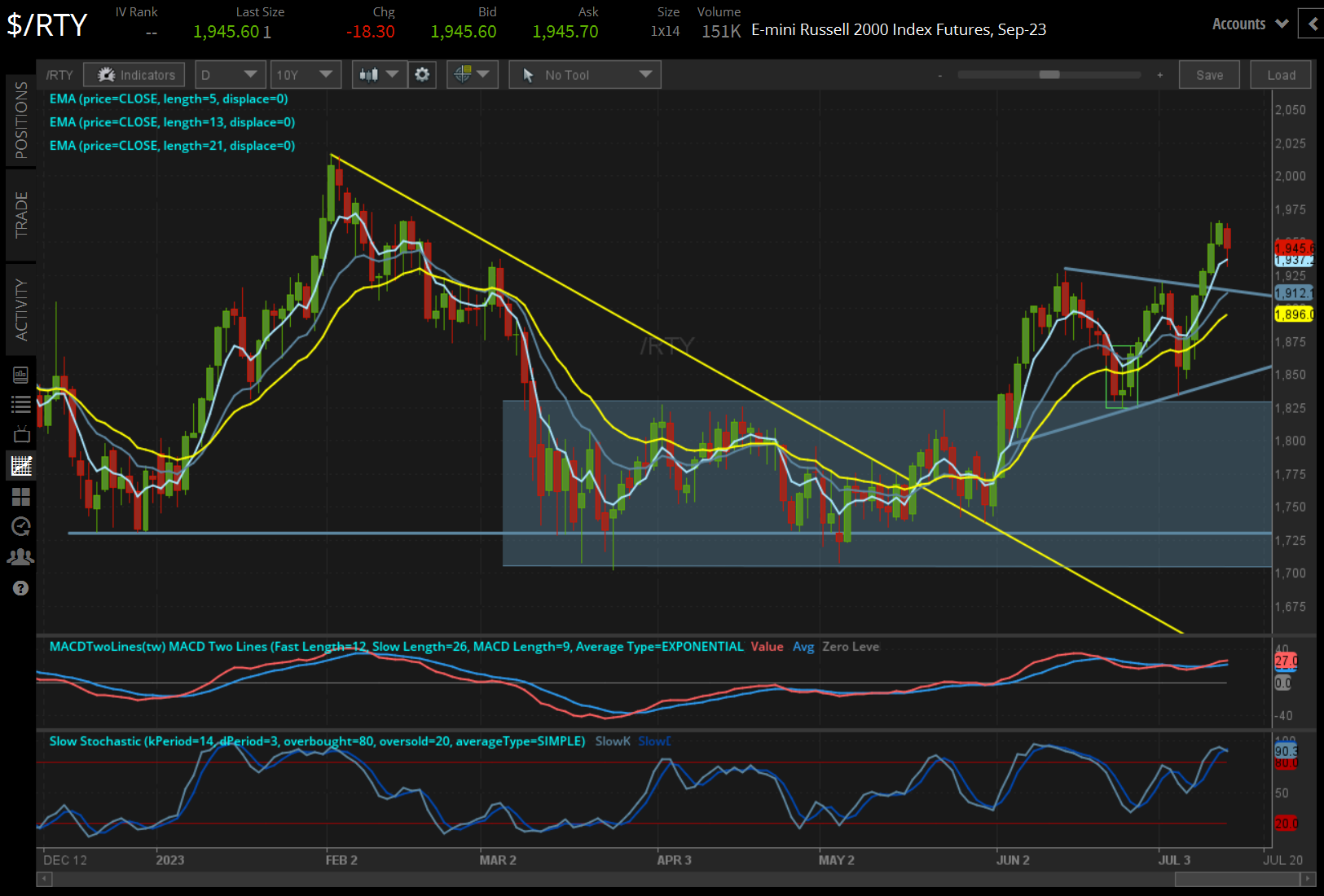The height and width of the screenshot is (896, 1324).
Task: Click the Save button
Action: pyautogui.click(x=1209, y=74)
